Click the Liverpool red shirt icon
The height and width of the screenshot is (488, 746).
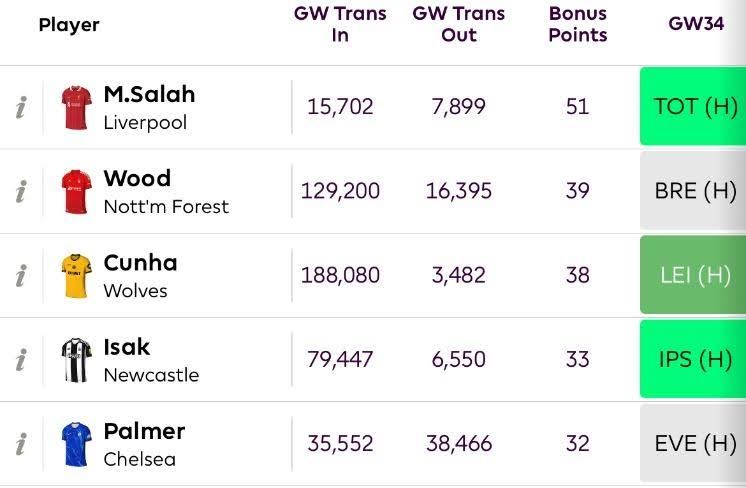point(77,107)
